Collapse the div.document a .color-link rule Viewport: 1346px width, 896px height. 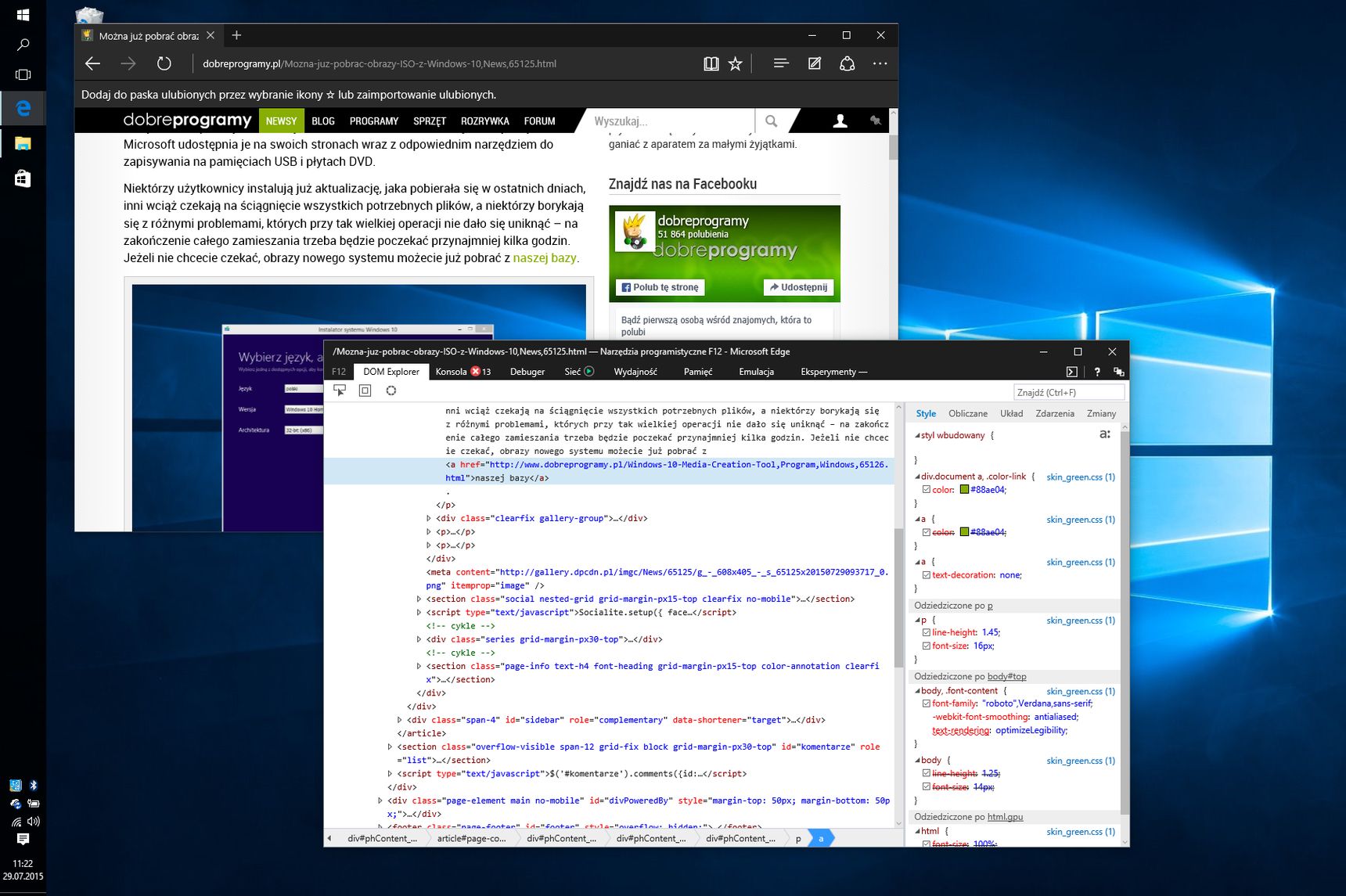pos(918,477)
